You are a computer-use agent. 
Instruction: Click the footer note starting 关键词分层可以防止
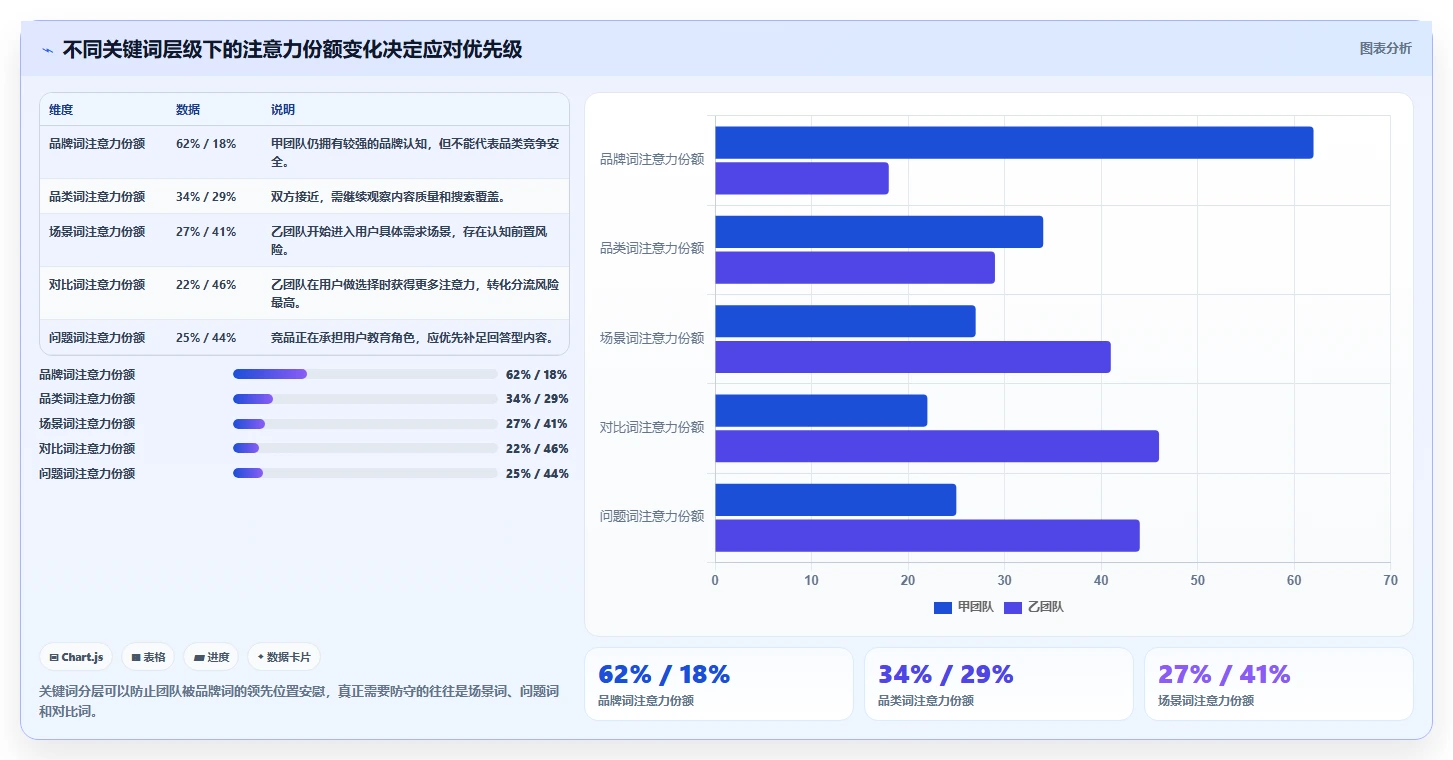pyautogui.click(x=299, y=701)
